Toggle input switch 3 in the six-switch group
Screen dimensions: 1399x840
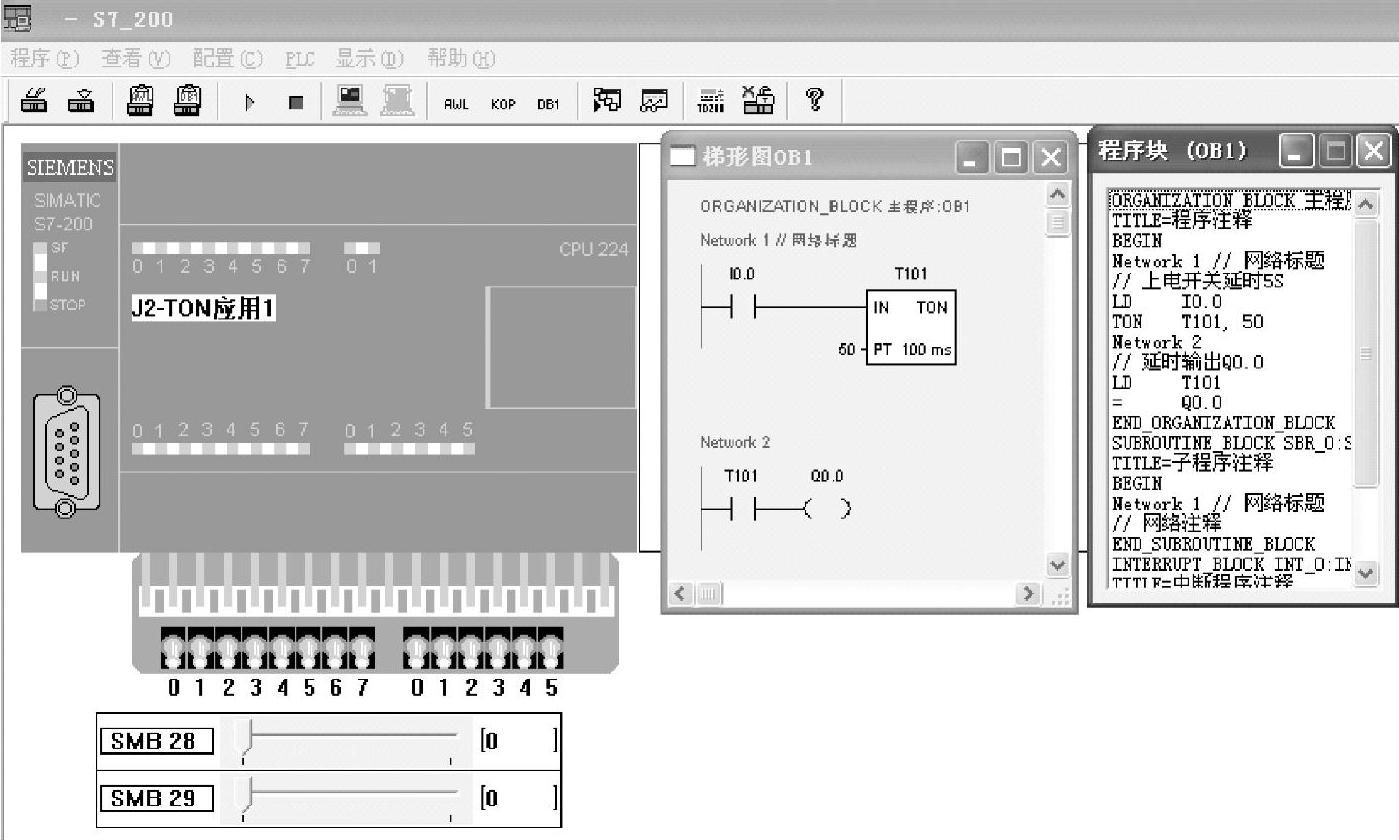(497, 649)
